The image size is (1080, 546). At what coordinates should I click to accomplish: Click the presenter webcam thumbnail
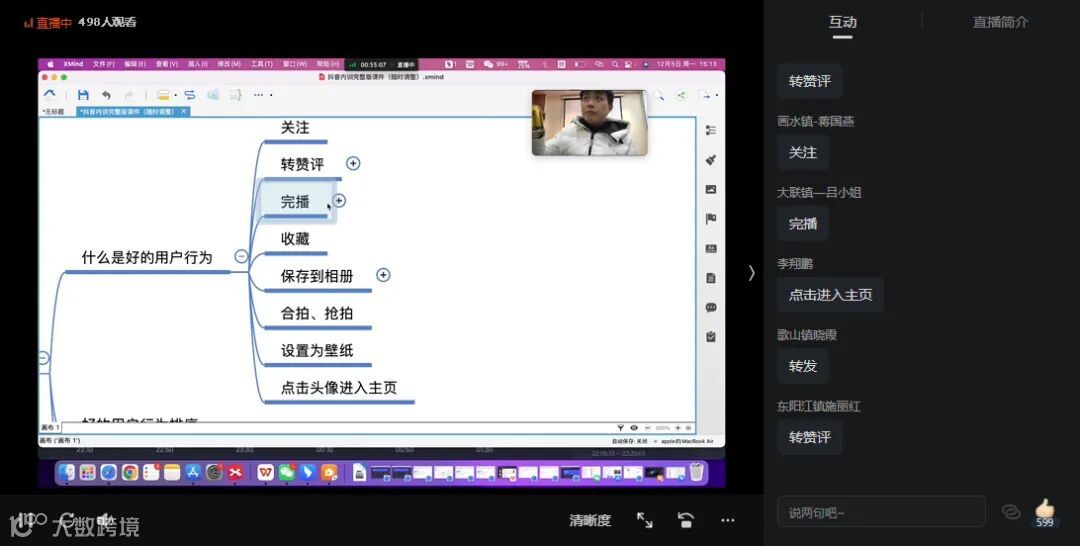tap(590, 123)
